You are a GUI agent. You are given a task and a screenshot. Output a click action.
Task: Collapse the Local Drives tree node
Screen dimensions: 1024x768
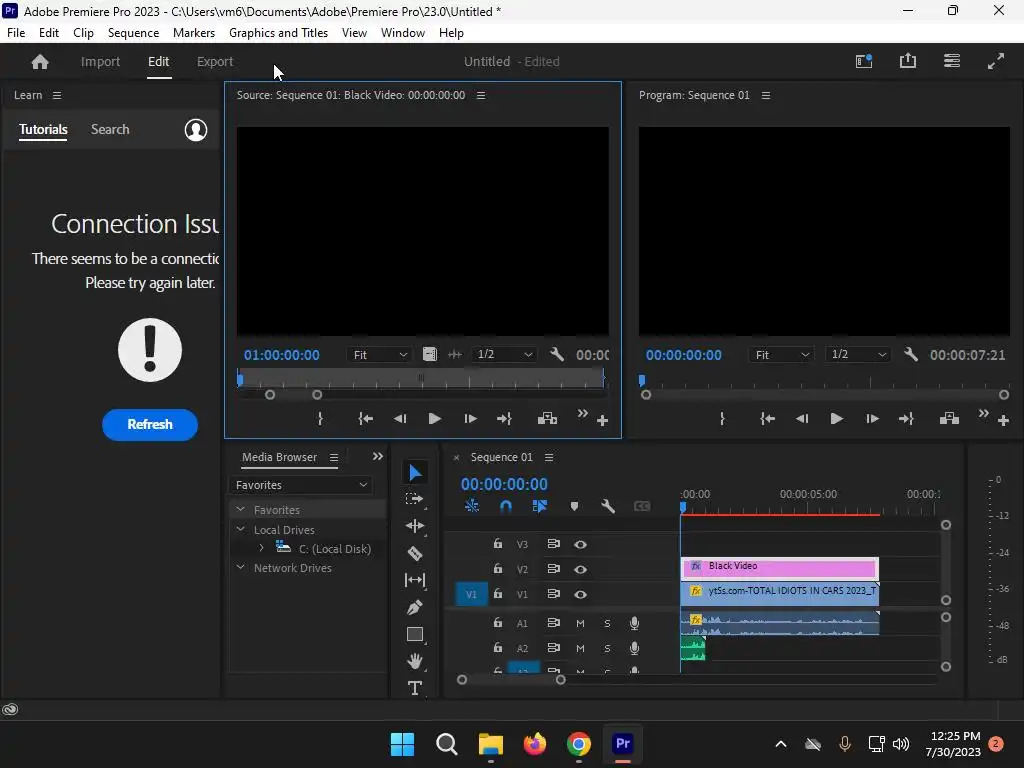coord(240,529)
